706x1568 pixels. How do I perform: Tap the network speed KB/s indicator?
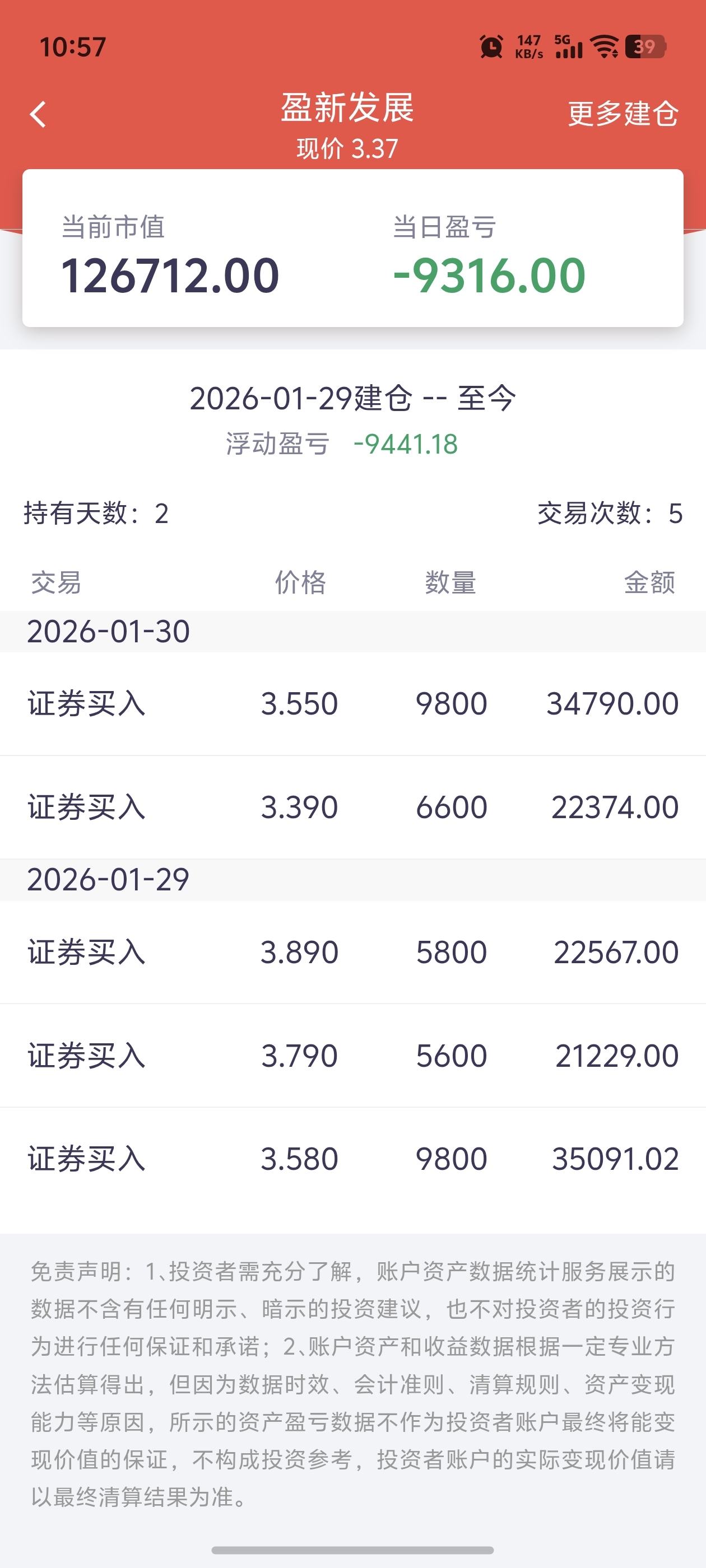[x=529, y=46]
